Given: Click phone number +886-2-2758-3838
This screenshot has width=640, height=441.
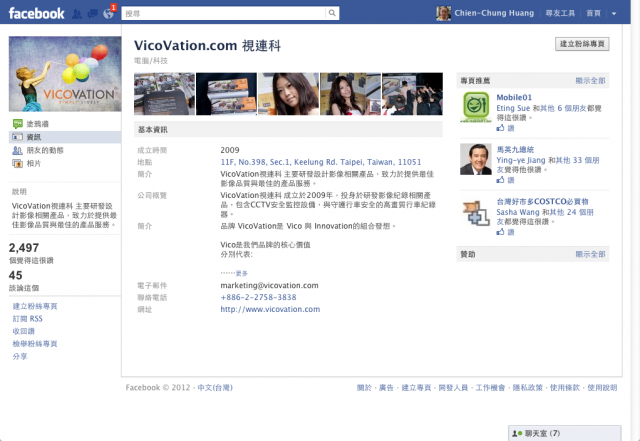Looking at the screenshot, I should (258, 297).
